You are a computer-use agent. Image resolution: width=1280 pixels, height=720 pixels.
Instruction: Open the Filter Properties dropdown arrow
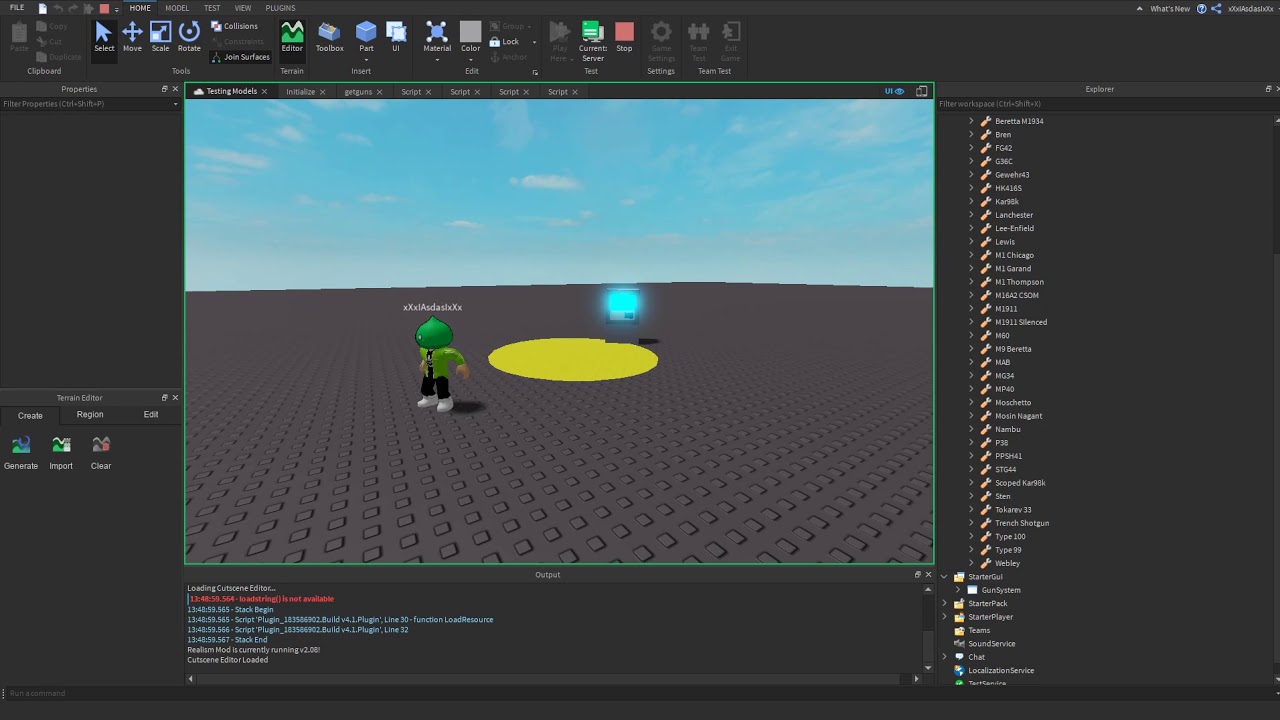click(x=176, y=104)
